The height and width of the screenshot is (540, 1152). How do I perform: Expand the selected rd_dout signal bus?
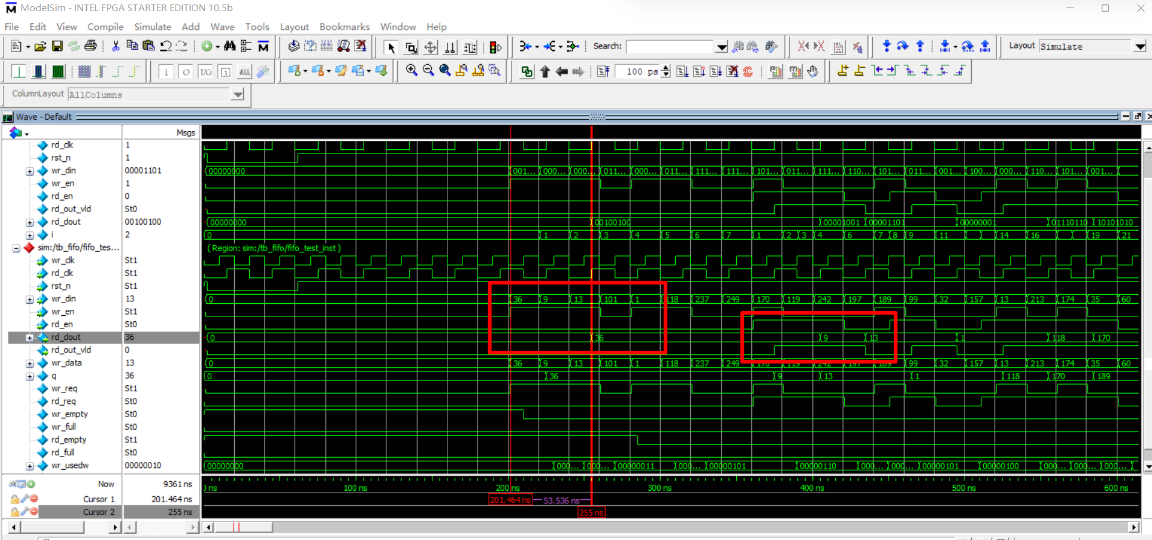(x=30, y=338)
